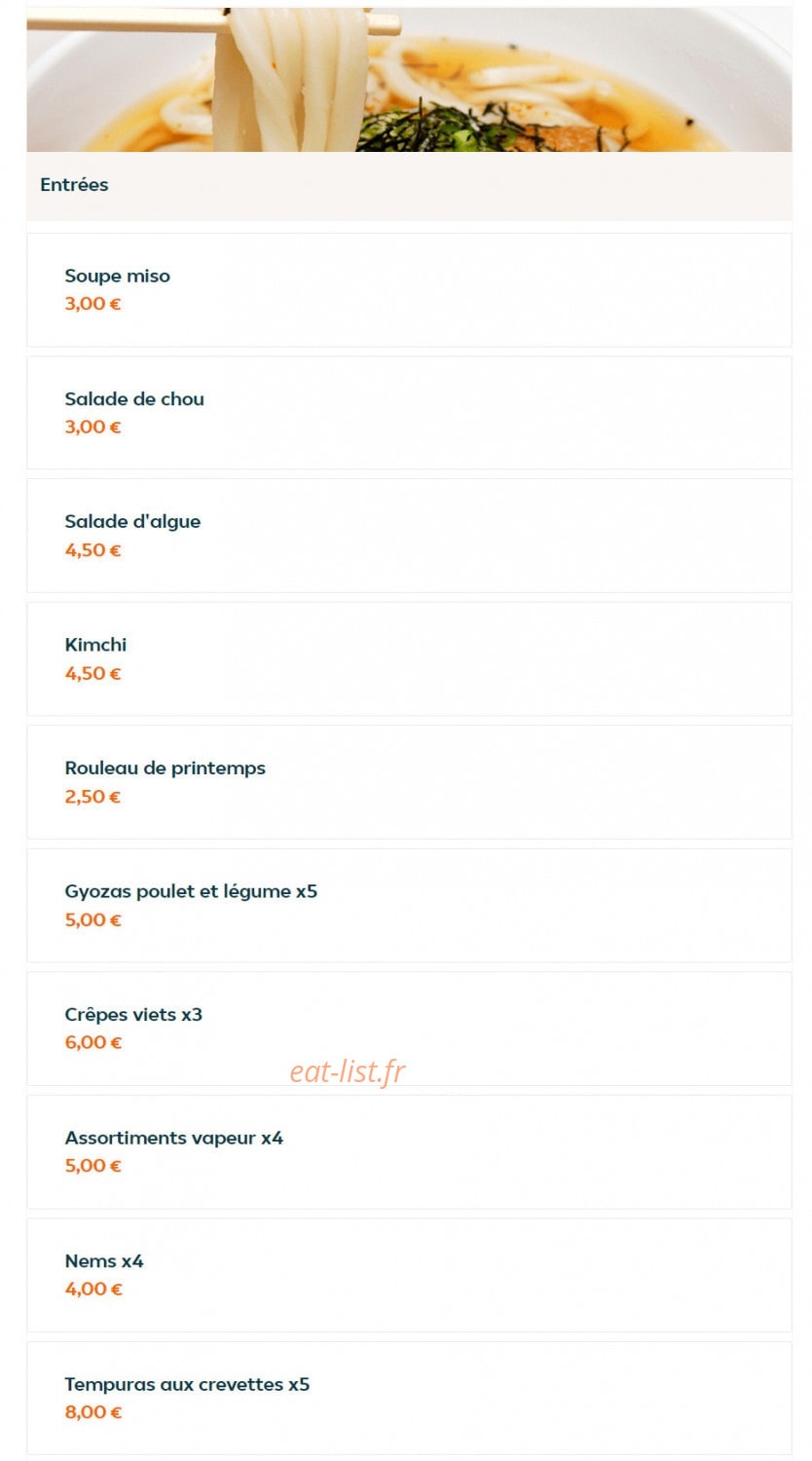Screen dimensions: 812x1461
Task: Choose the Salade d'algue entry
Action: click(x=409, y=536)
